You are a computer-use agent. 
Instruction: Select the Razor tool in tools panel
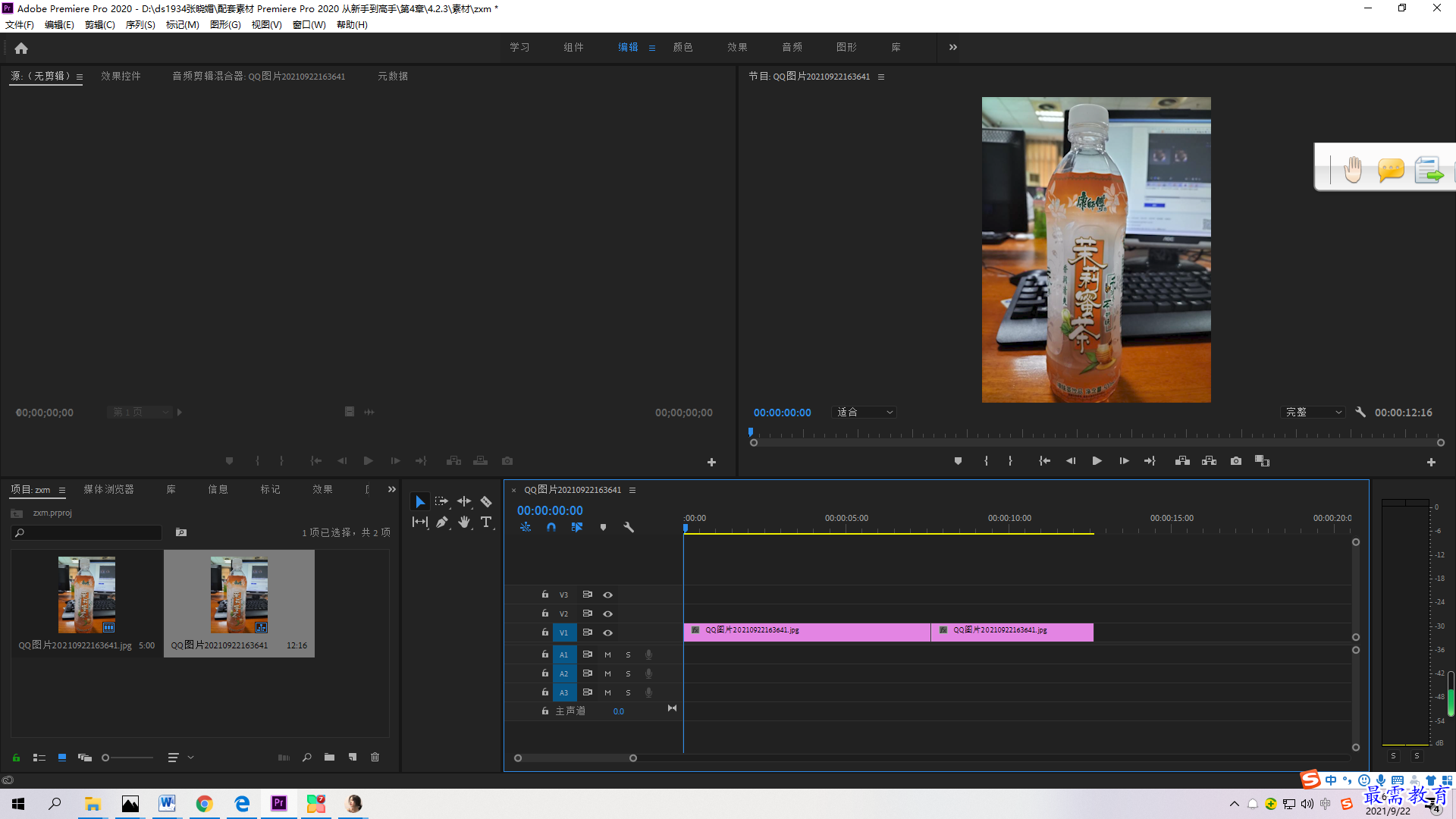(486, 502)
